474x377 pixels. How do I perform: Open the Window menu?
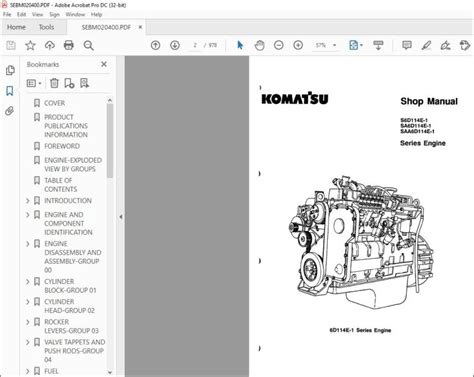pos(75,14)
